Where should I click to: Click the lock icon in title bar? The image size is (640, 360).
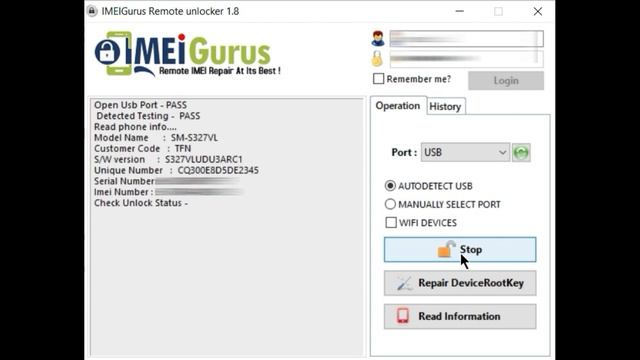click(92, 11)
